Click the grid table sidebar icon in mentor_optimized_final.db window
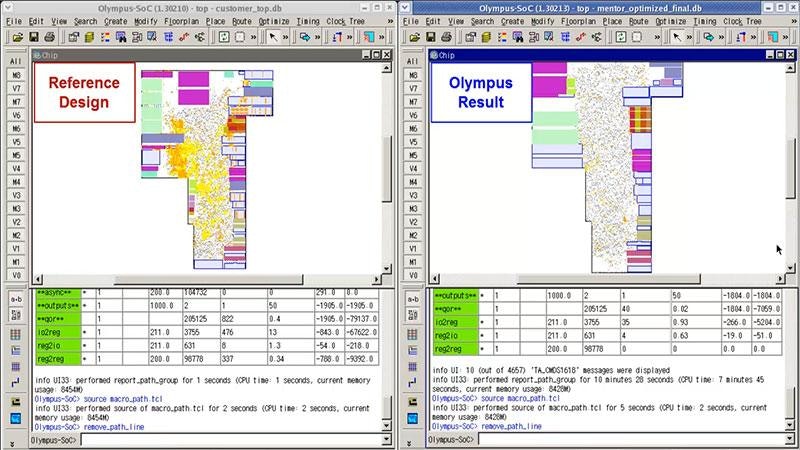This screenshot has width=800, height=450. pyautogui.click(x=413, y=335)
